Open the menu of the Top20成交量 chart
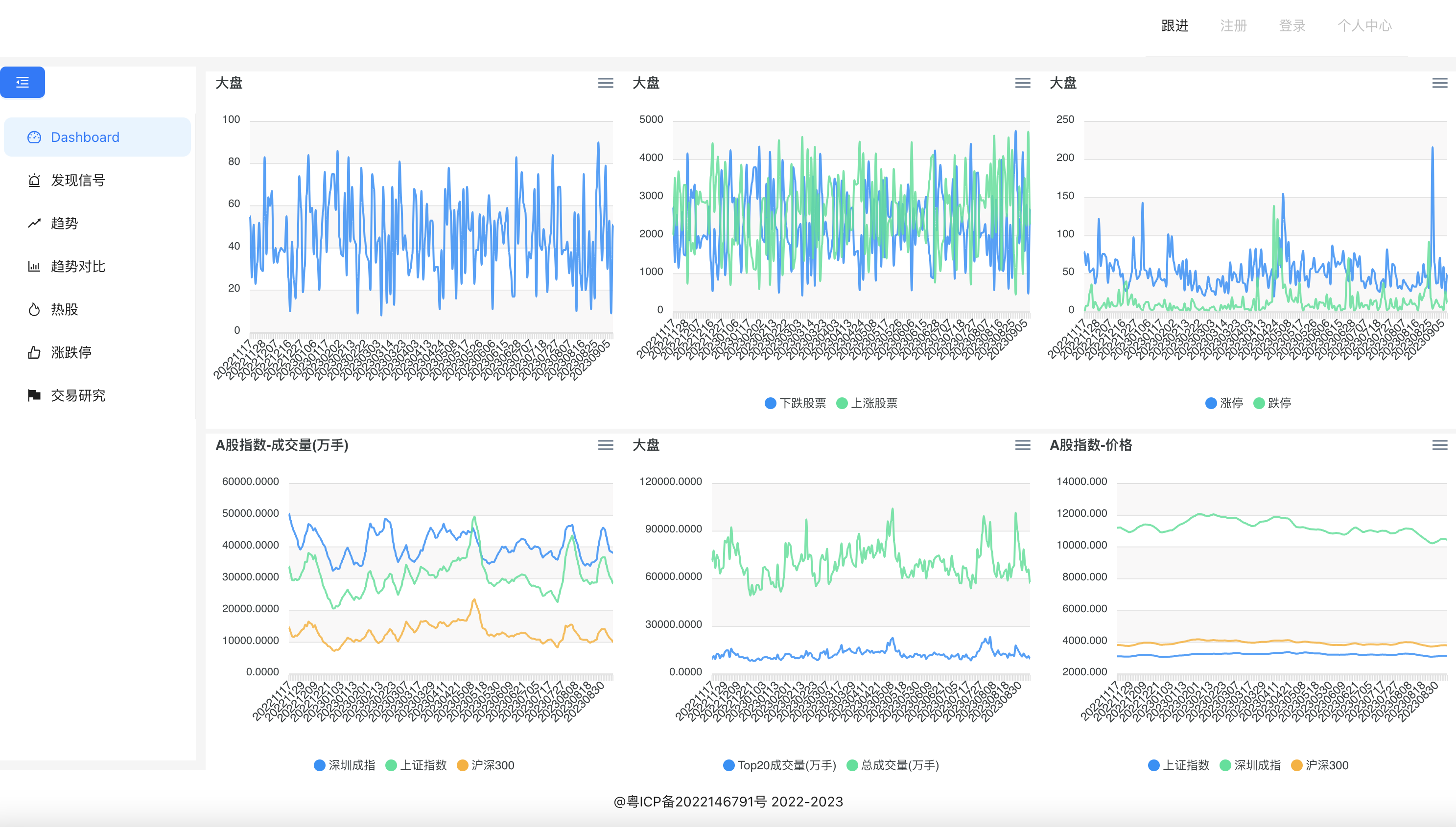The image size is (1456, 827). click(1023, 445)
